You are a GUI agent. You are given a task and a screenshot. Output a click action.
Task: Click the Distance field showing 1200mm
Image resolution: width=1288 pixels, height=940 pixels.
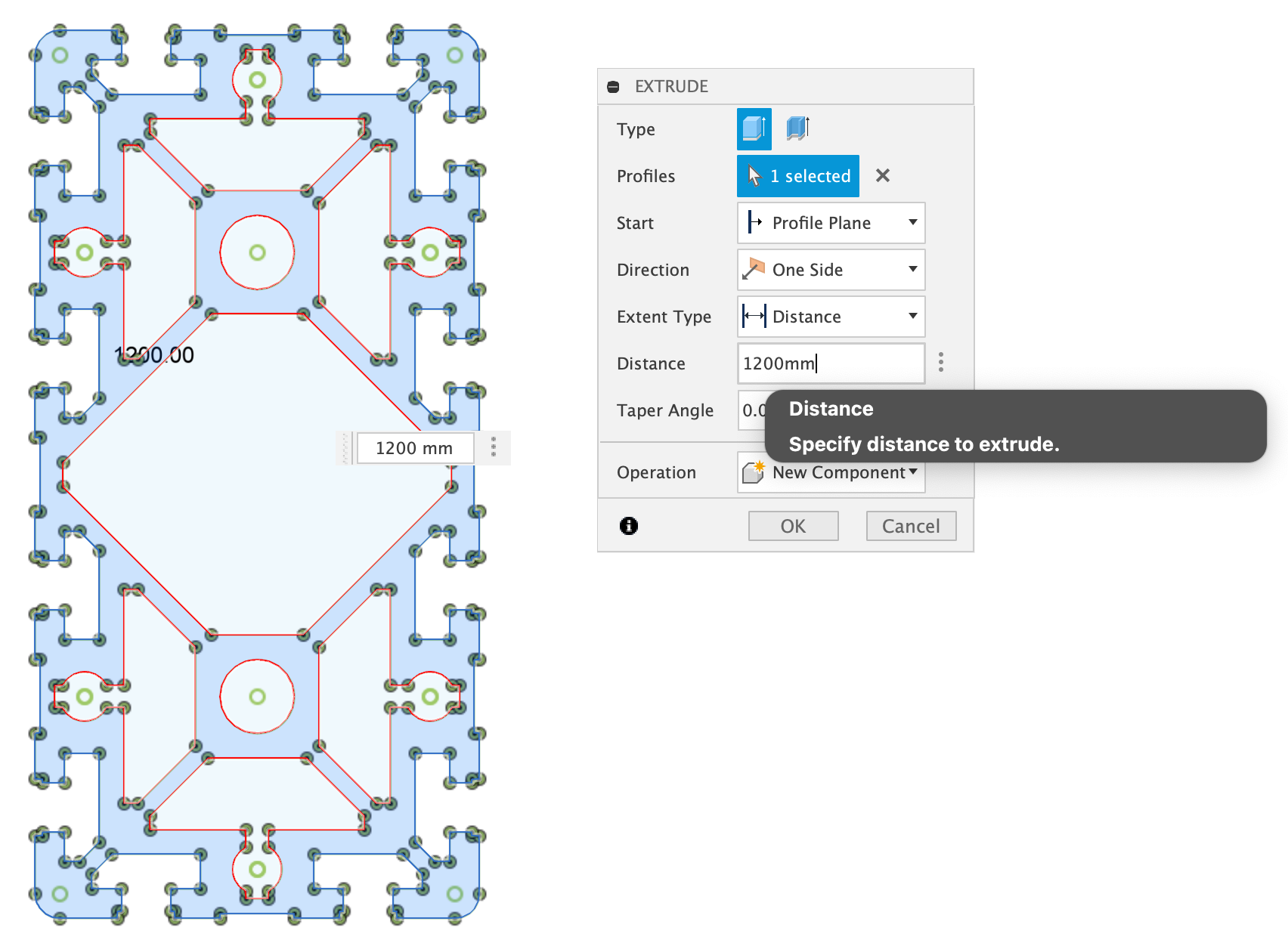coord(830,363)
